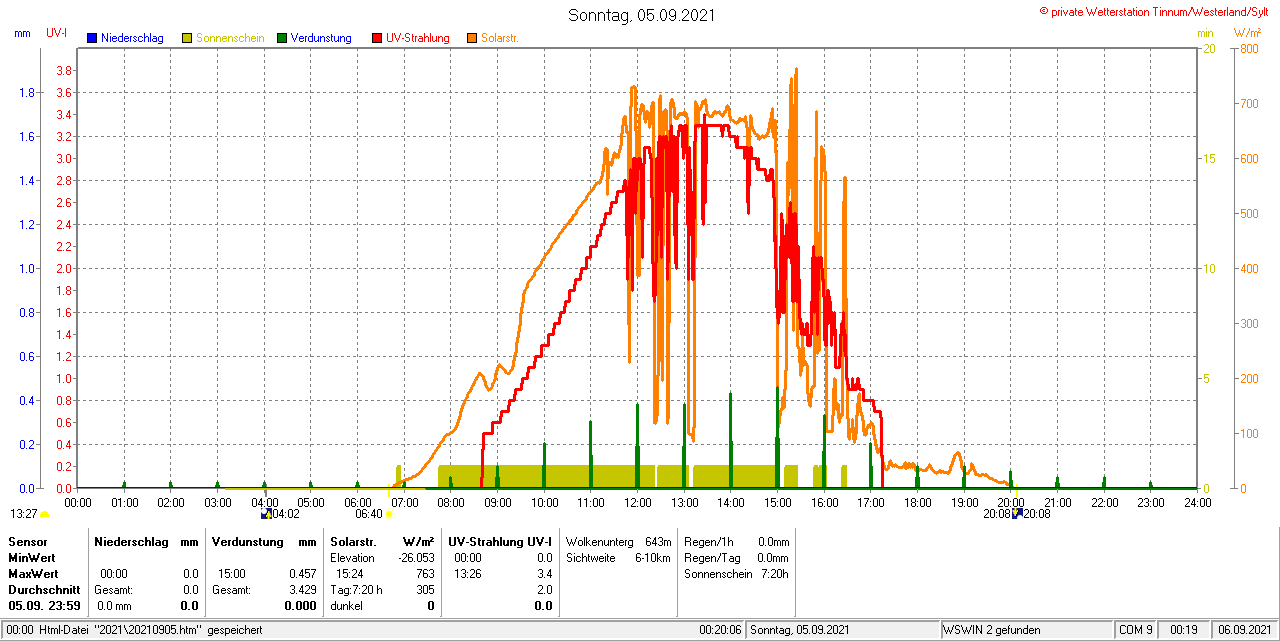Click the Solarstr. max value 763
Viewport: 1280px width, 641px height.
pos(425,574)
